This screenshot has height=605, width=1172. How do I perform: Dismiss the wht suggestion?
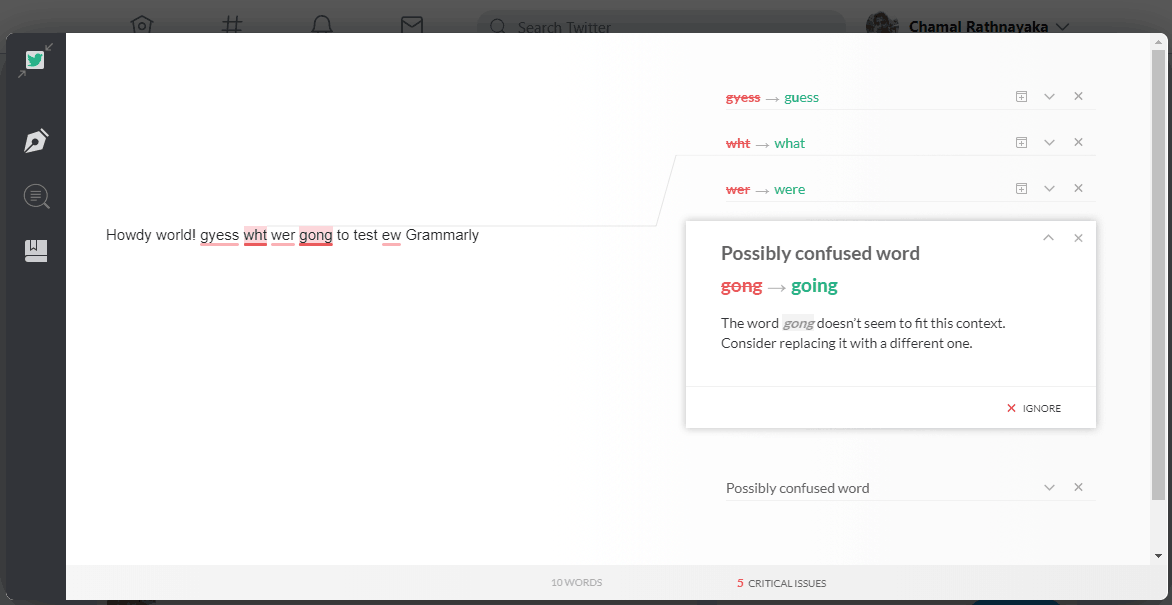[1078, 142]
